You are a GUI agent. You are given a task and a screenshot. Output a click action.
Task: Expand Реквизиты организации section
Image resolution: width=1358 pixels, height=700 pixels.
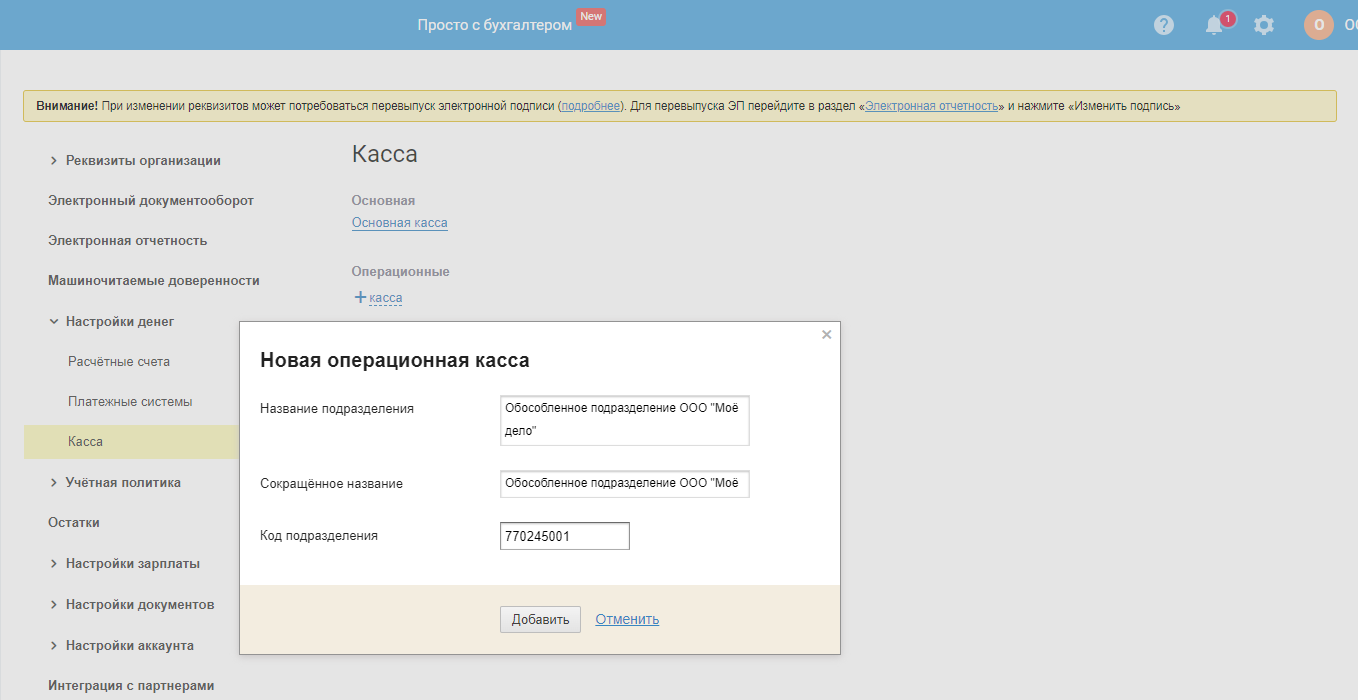(54, 161)
